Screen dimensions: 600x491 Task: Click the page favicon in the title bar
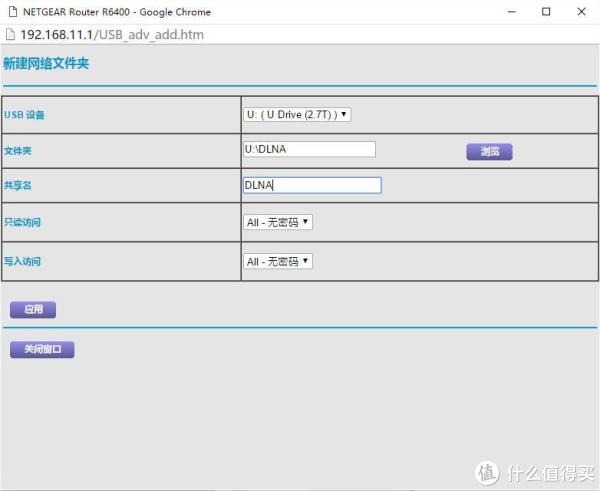pos(11,12)
